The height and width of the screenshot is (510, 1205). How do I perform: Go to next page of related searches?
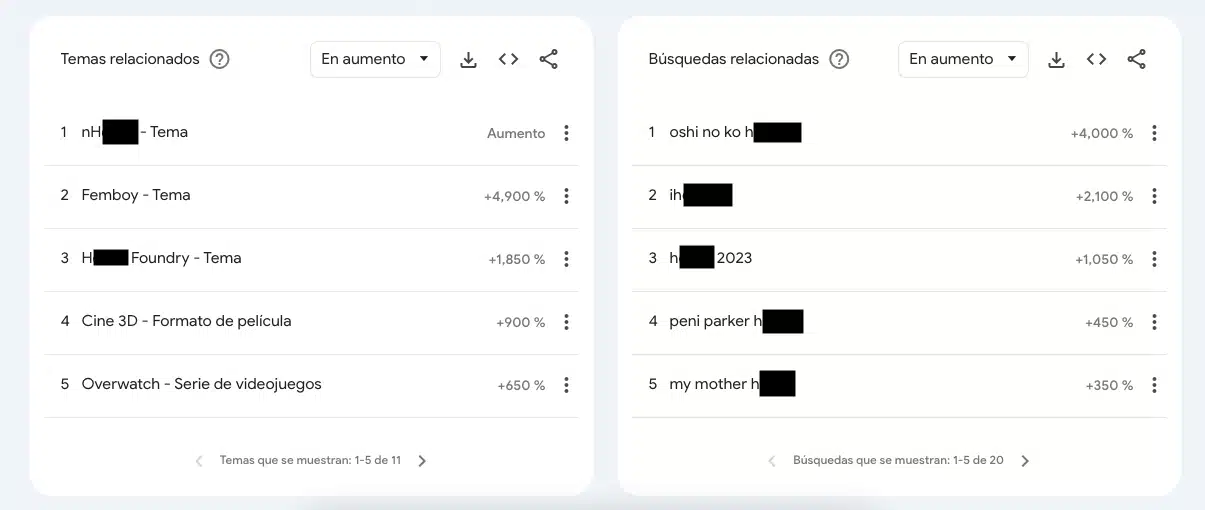[x=1025, y=461]
